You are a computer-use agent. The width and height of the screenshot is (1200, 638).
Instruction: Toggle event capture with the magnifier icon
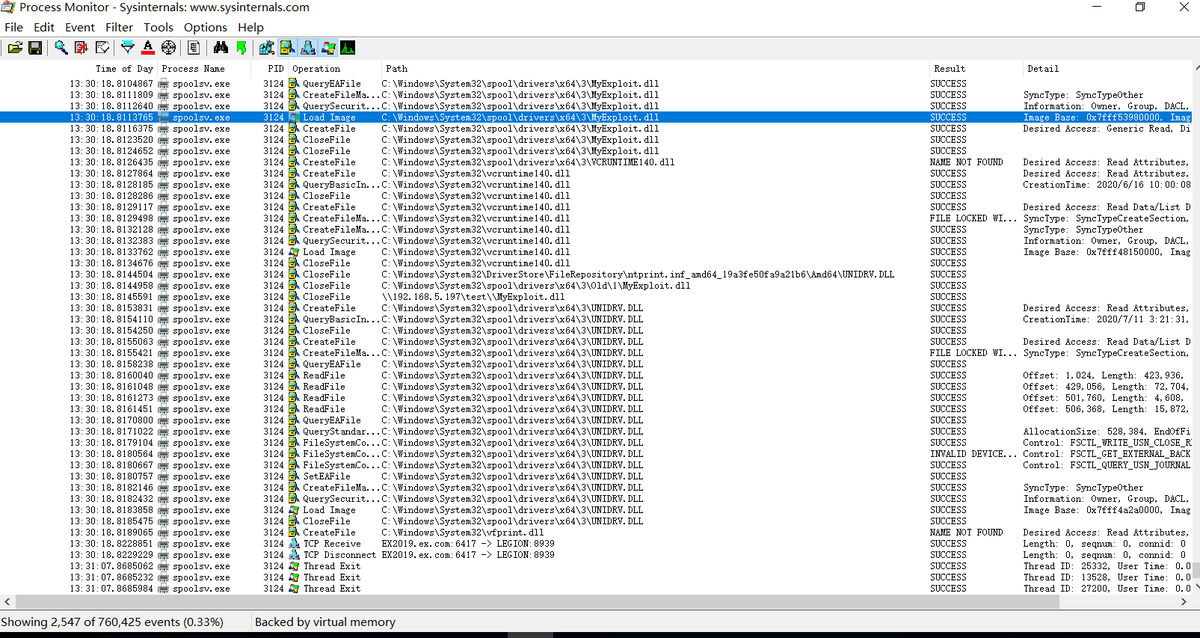[x=60, y=47]
